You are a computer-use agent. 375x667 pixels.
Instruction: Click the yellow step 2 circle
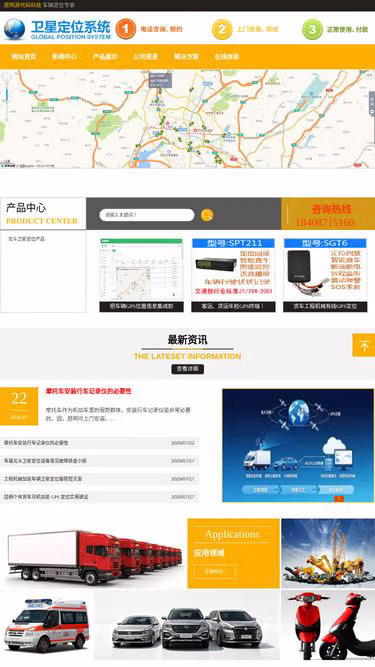(222, 29)
